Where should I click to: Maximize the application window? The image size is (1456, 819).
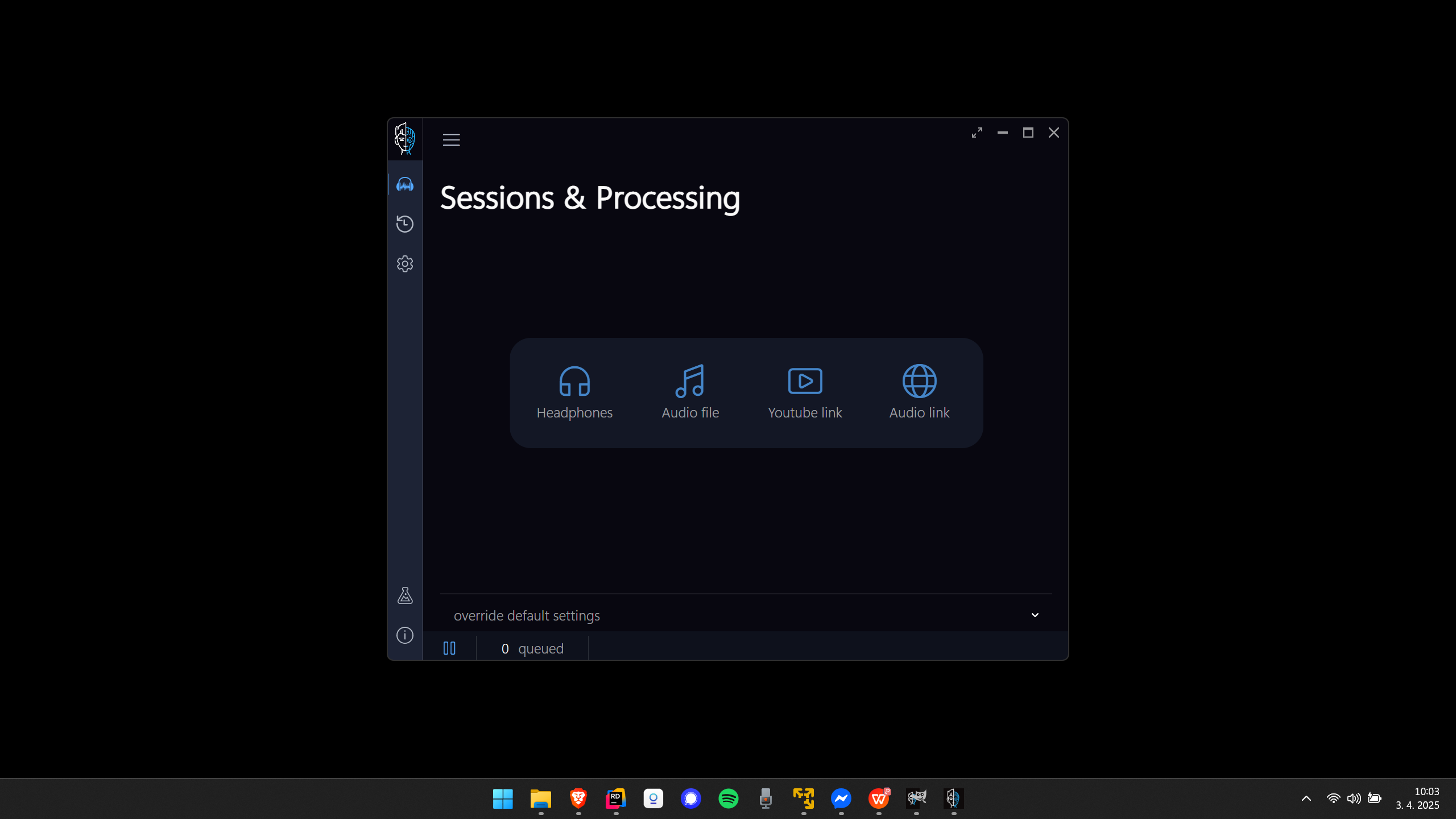pyautogui.click(x=1028, y=133)
